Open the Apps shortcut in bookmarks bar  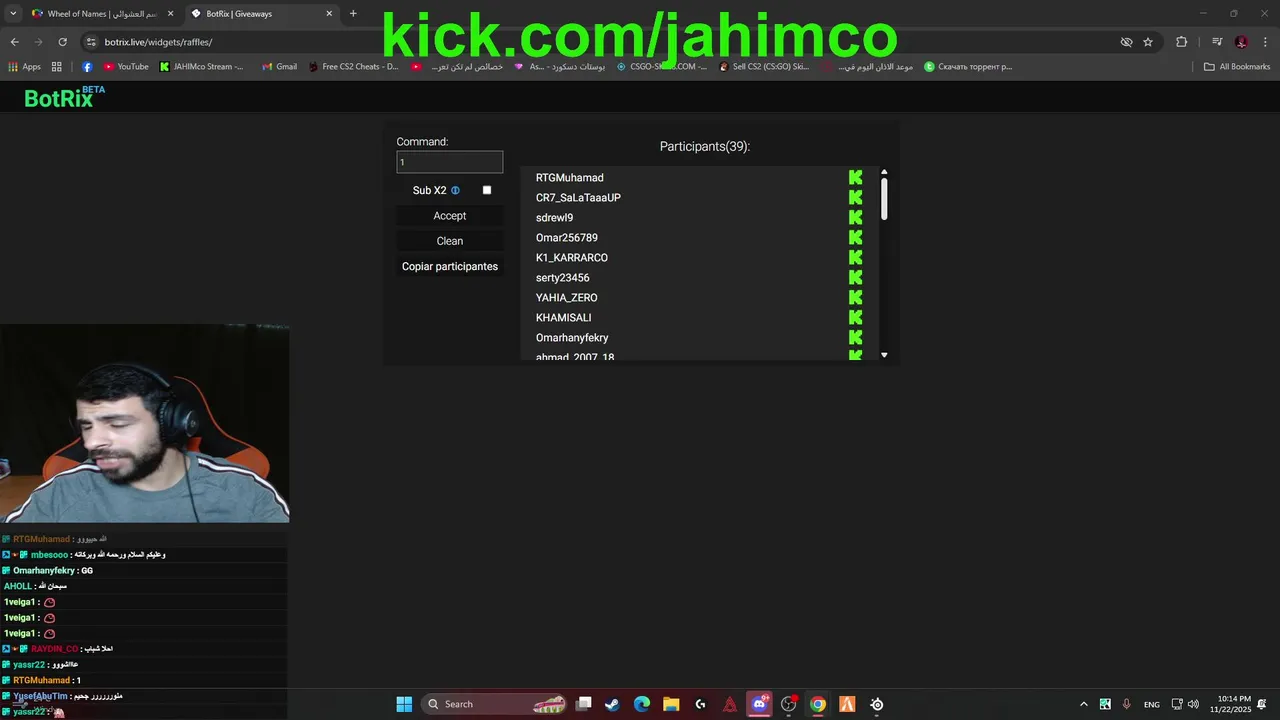[25, 67]
